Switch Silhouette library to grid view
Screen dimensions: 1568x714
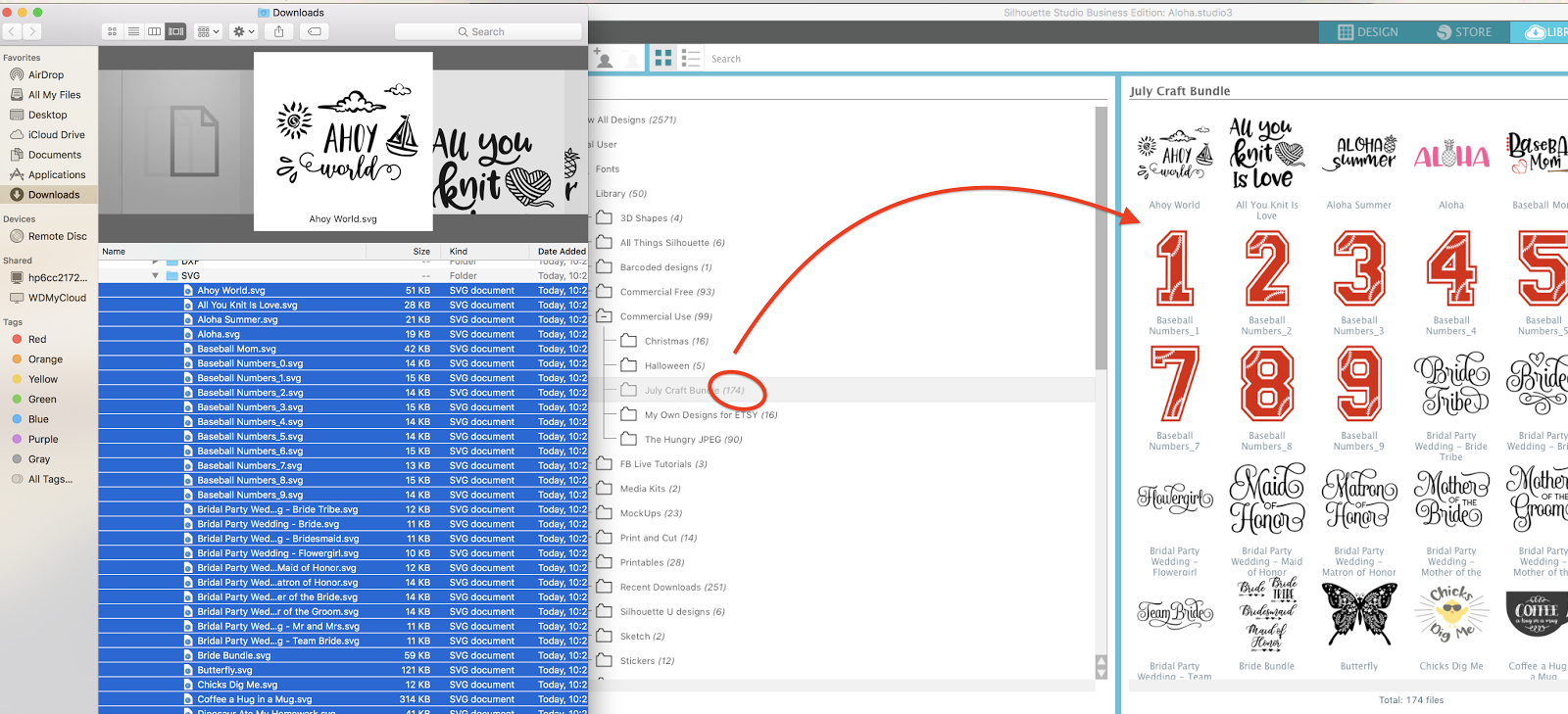click(663, 59)
